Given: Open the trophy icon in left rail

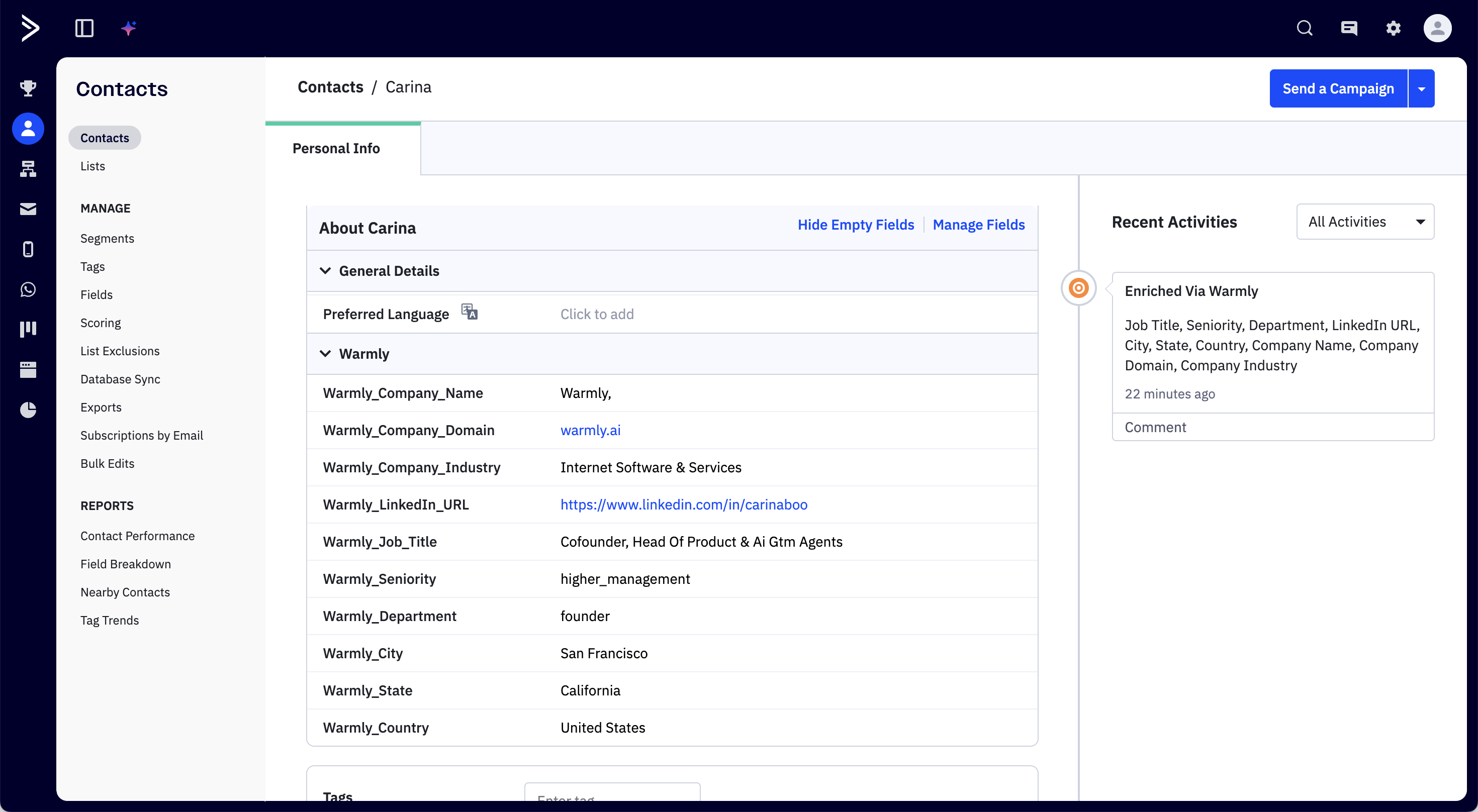Looking at the screenshot, I should click(x=28, y=88).
